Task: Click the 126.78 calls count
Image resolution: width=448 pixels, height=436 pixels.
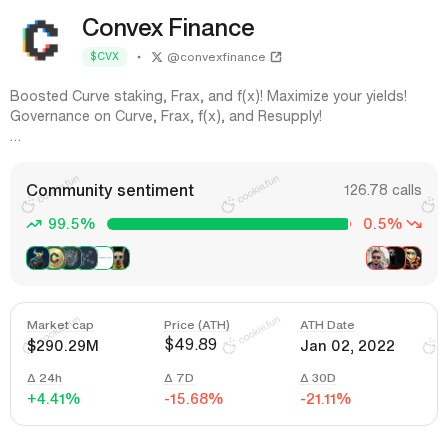Action: click(382, 190)
